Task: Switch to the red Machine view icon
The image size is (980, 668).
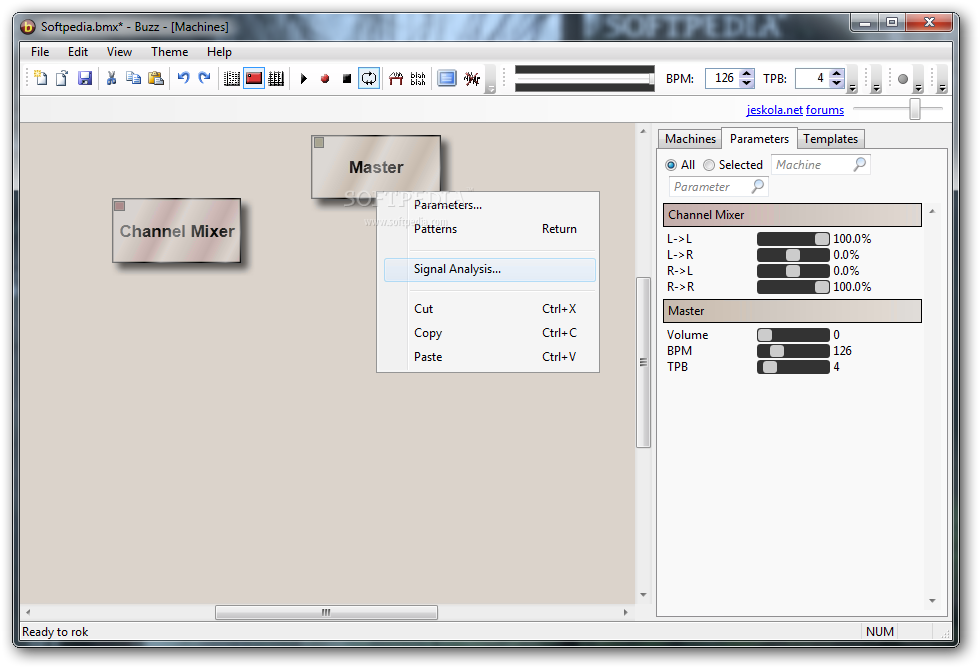Action: click(x=254, y=78)
